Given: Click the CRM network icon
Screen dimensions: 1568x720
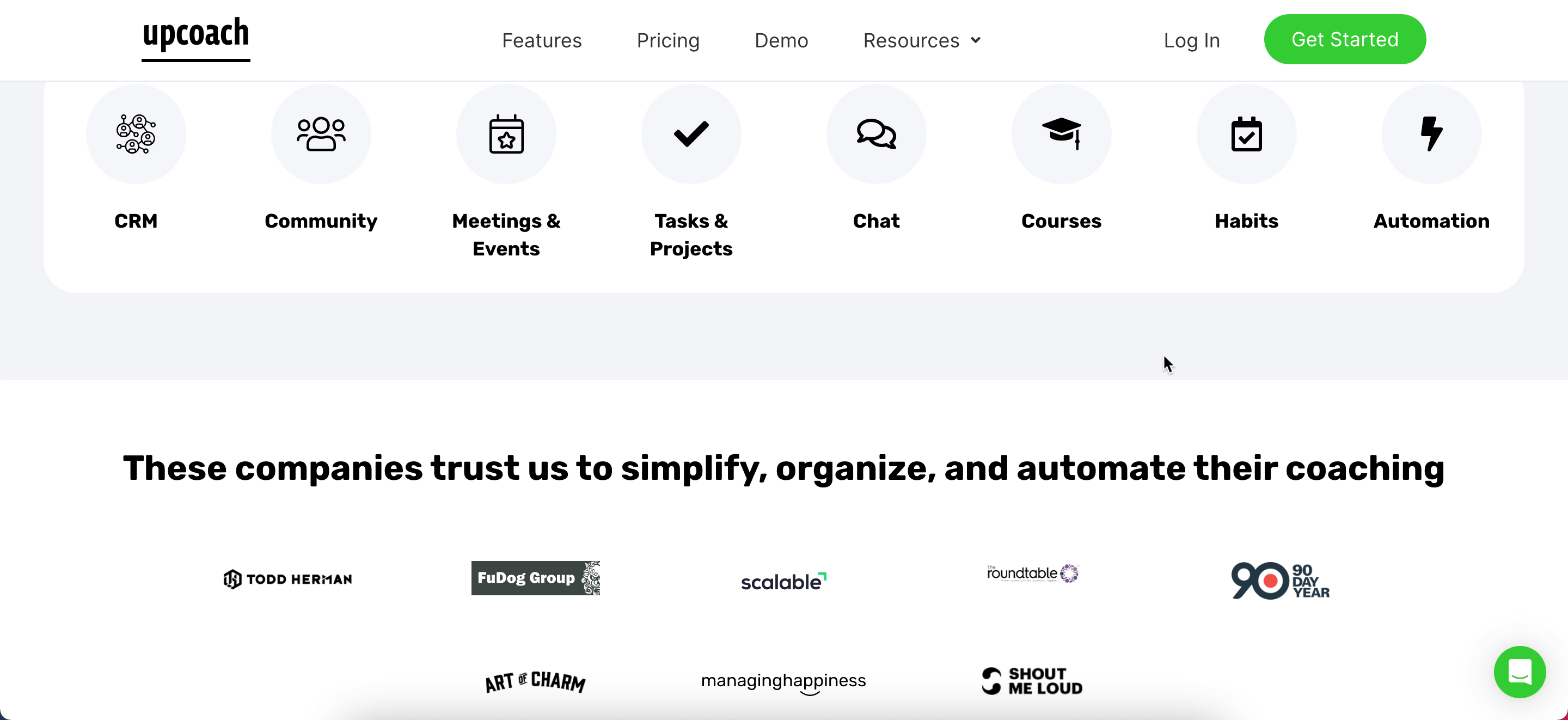Looking at the screenshot, I should pyautogui.click(x=136, y=133).
